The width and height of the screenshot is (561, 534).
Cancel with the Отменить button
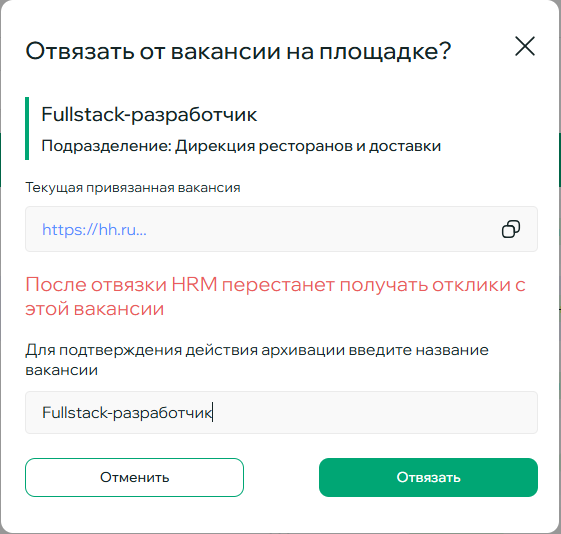134,477
